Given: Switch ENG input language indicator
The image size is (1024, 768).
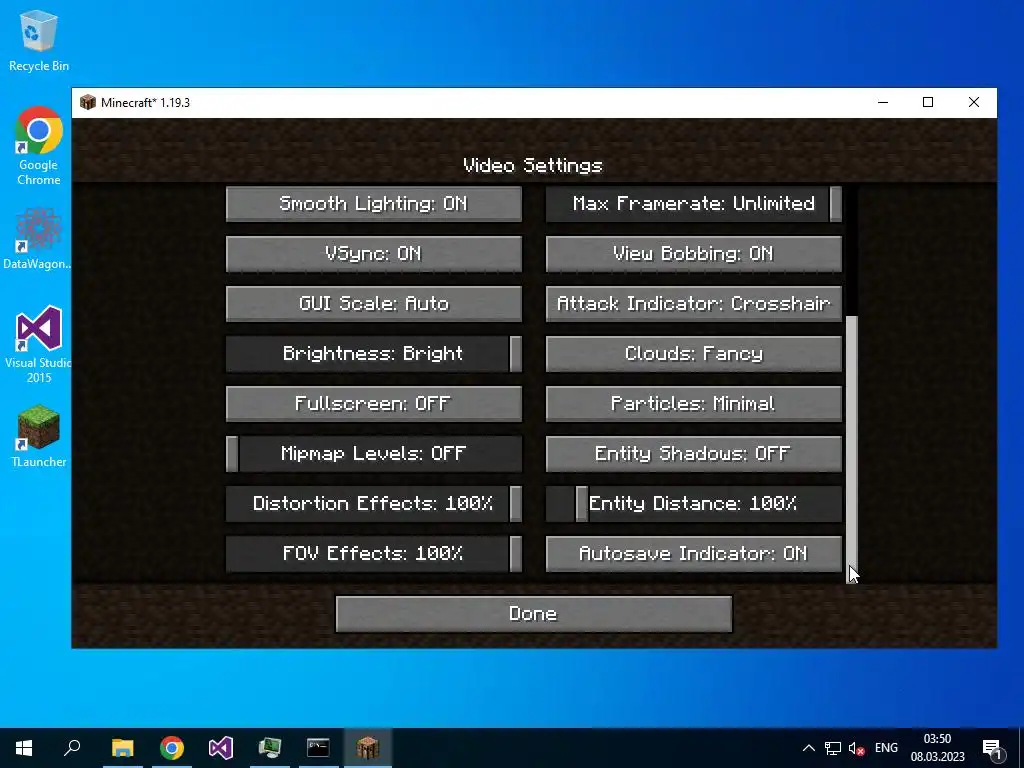Looking at the screenshot, I should (x=886, y=748).
